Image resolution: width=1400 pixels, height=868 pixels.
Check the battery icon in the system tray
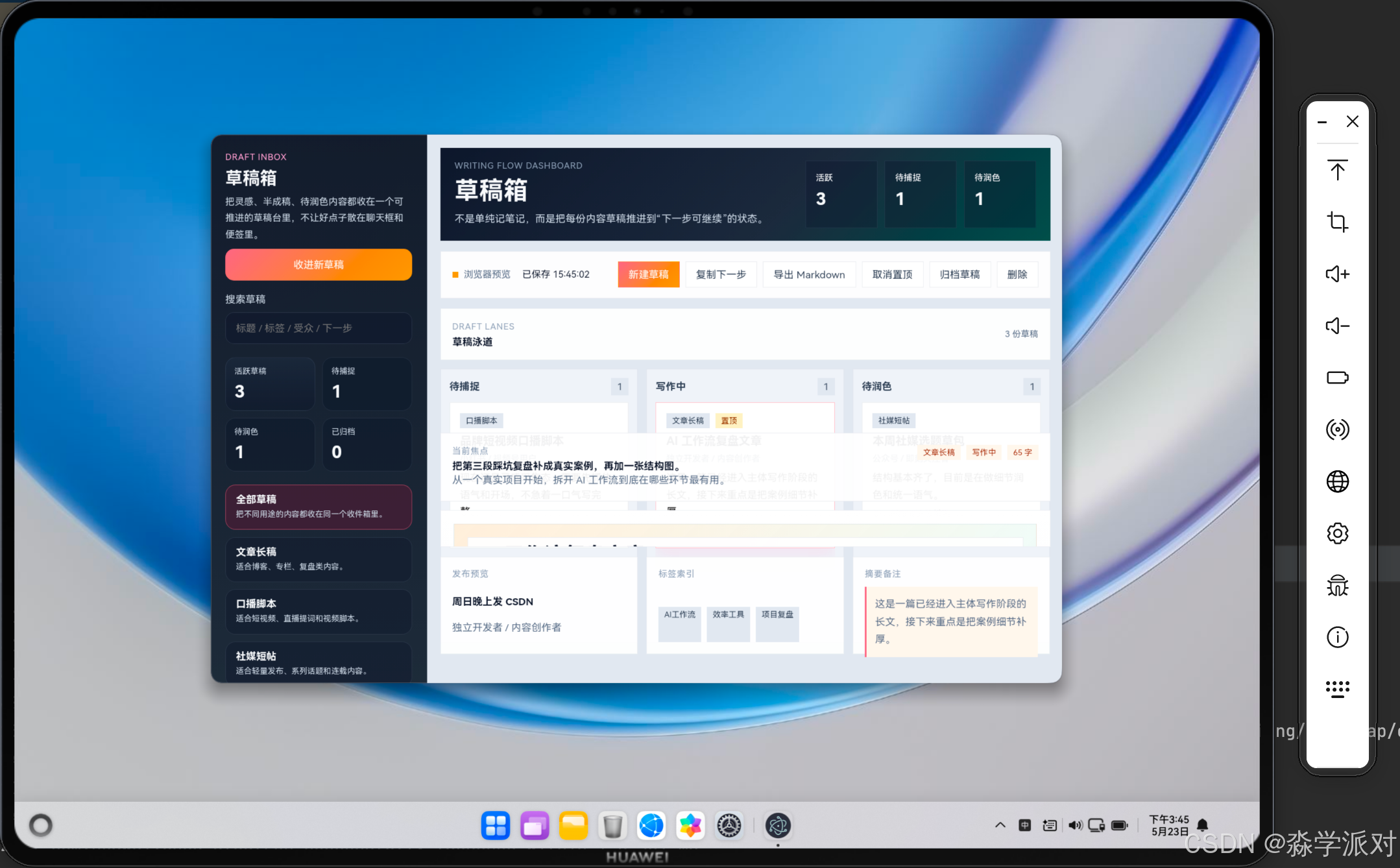coord(1120,825)
